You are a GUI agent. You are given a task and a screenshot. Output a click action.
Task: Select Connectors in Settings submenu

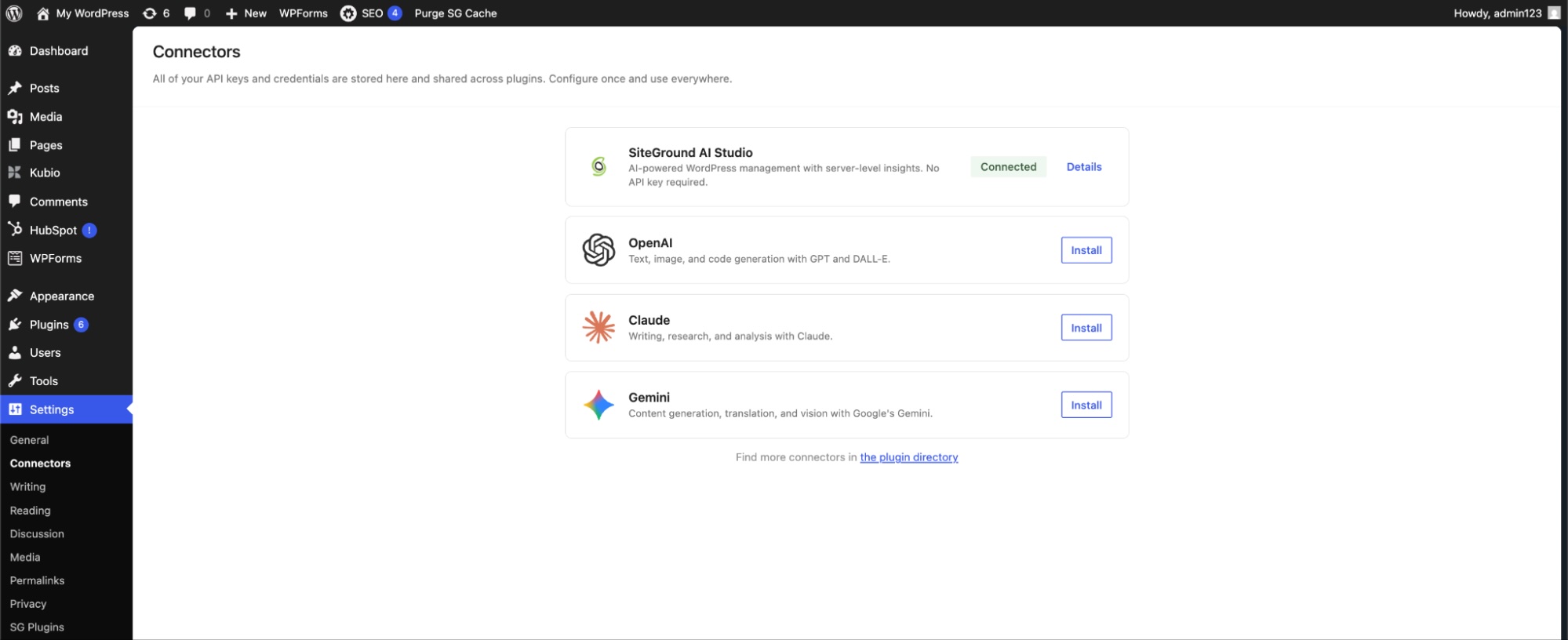[40, 464]
